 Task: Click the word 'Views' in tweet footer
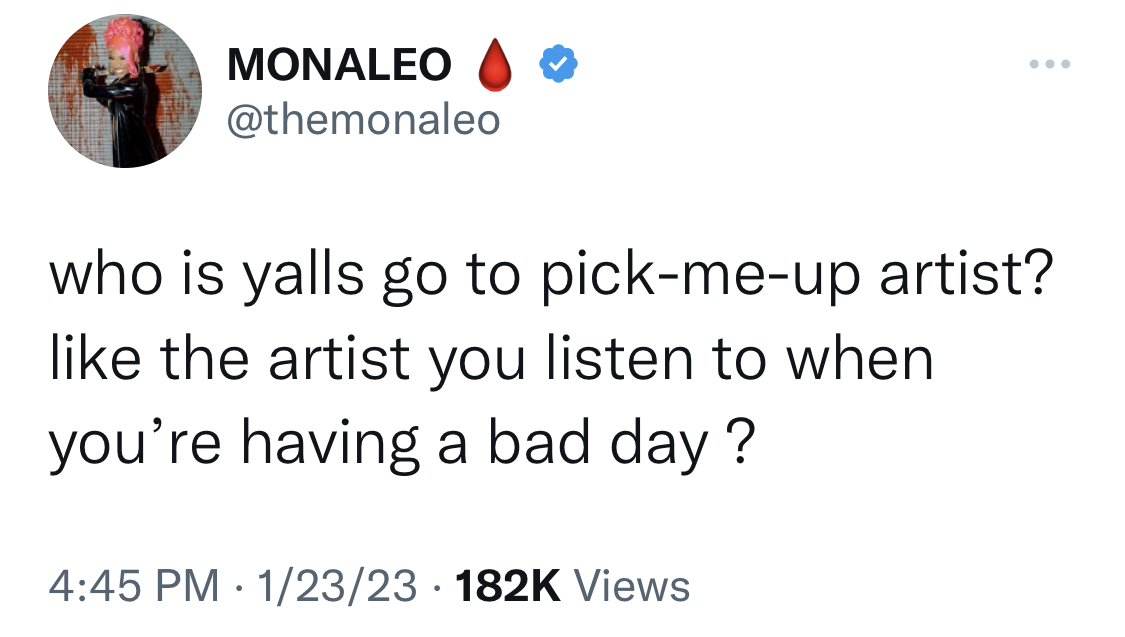pyautogui.click(x=632, y=585)
